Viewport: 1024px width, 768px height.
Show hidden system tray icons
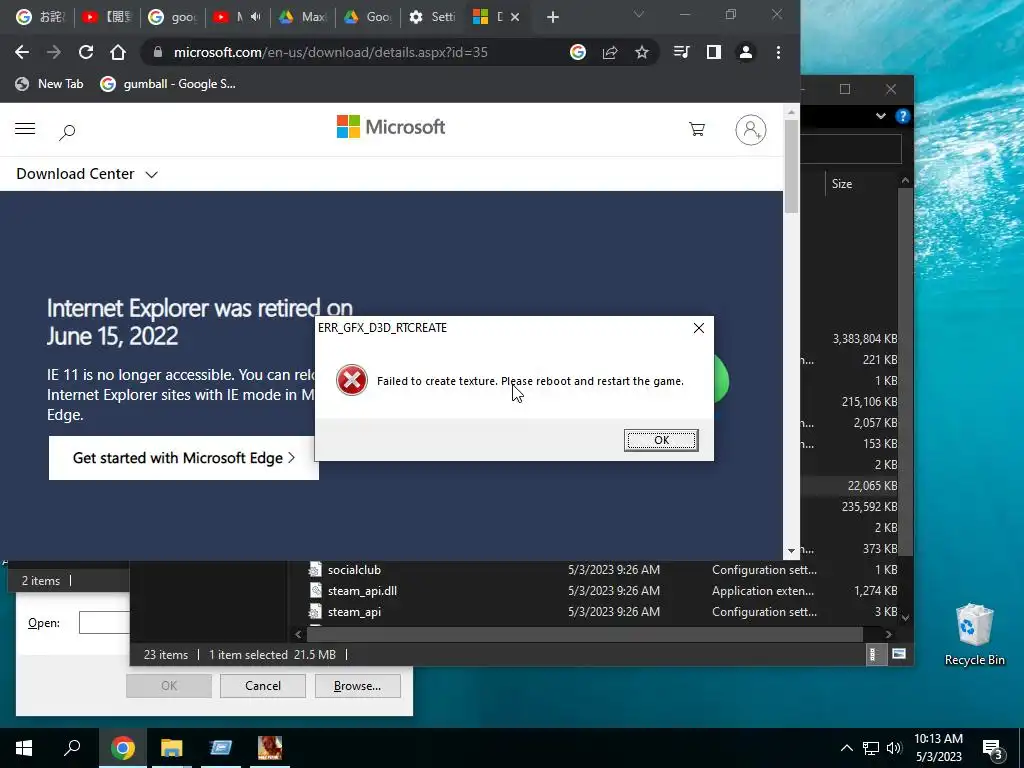point(846,748)
